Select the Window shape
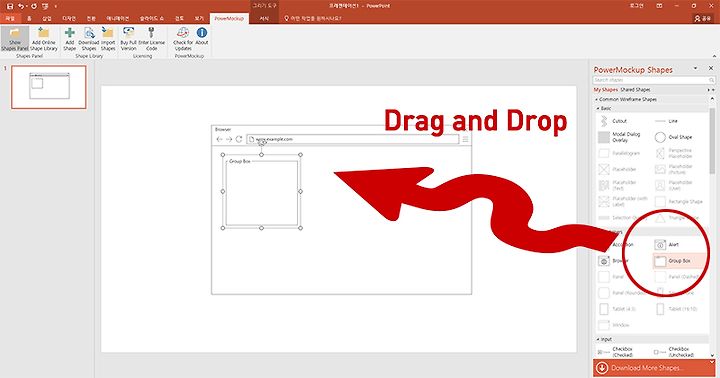720x378 pixels. (x=614, y=325)
